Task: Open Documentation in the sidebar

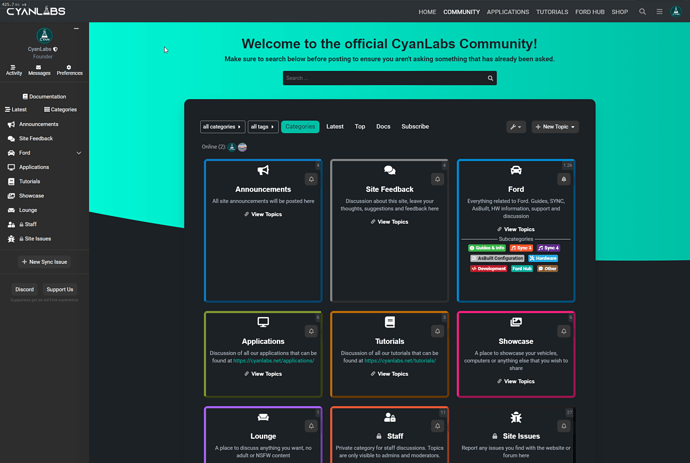Action: (x=44, y=97)
